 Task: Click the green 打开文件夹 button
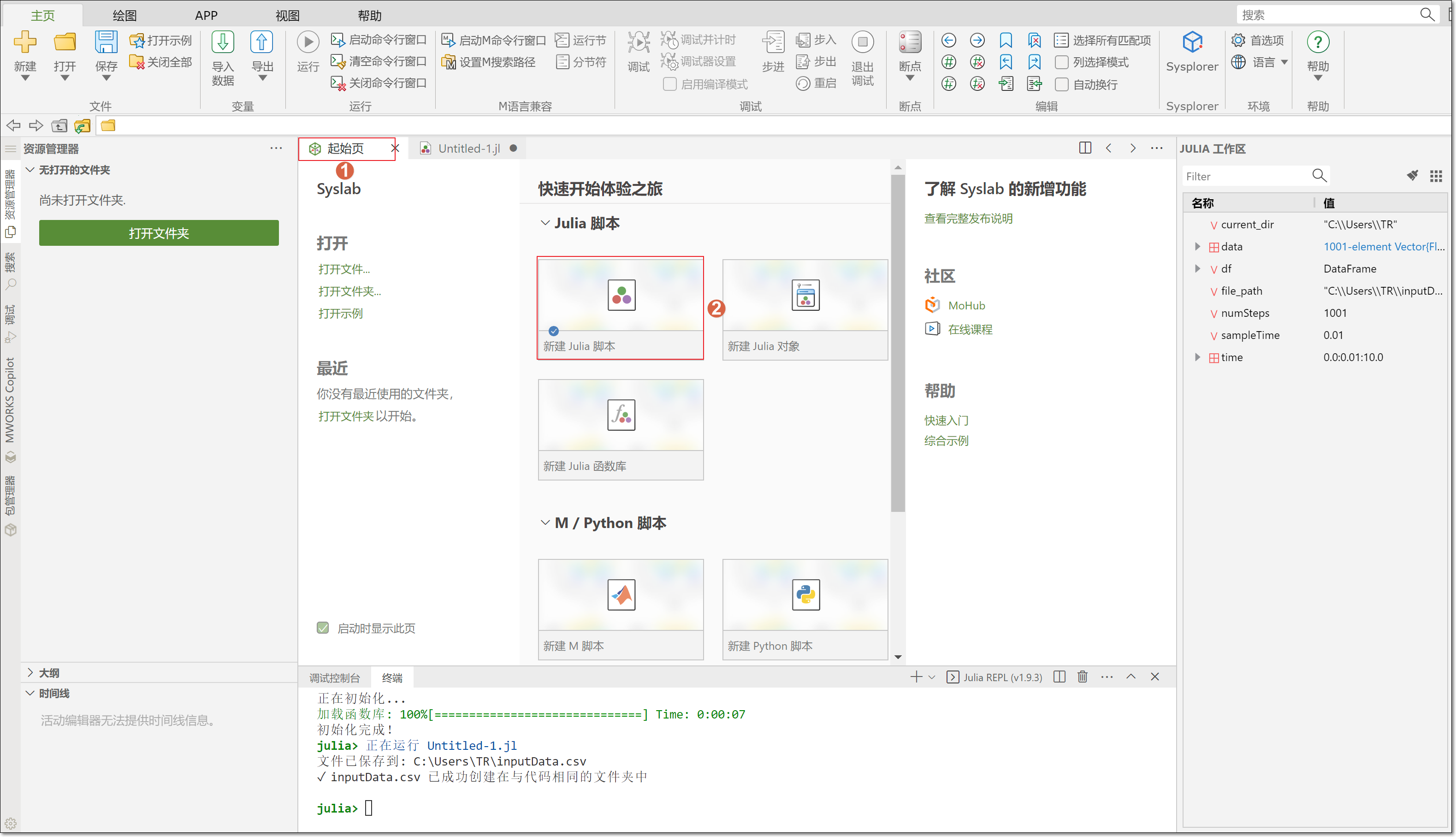[159, 233]
